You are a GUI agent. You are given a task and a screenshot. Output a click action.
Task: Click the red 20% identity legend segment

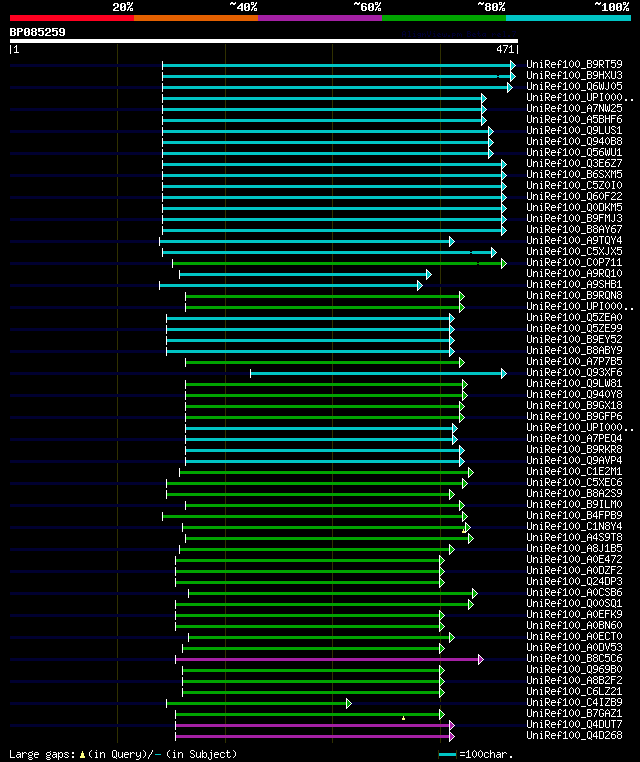click(71, 18)
